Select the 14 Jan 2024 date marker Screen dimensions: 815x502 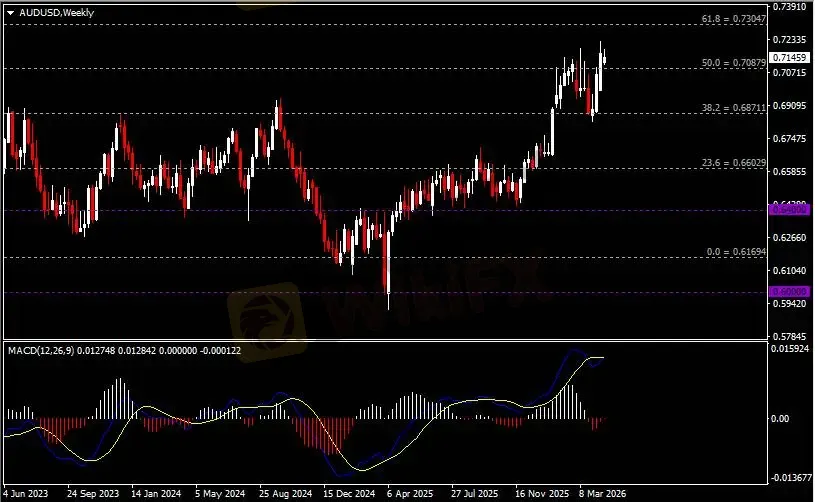pos(158,494)
